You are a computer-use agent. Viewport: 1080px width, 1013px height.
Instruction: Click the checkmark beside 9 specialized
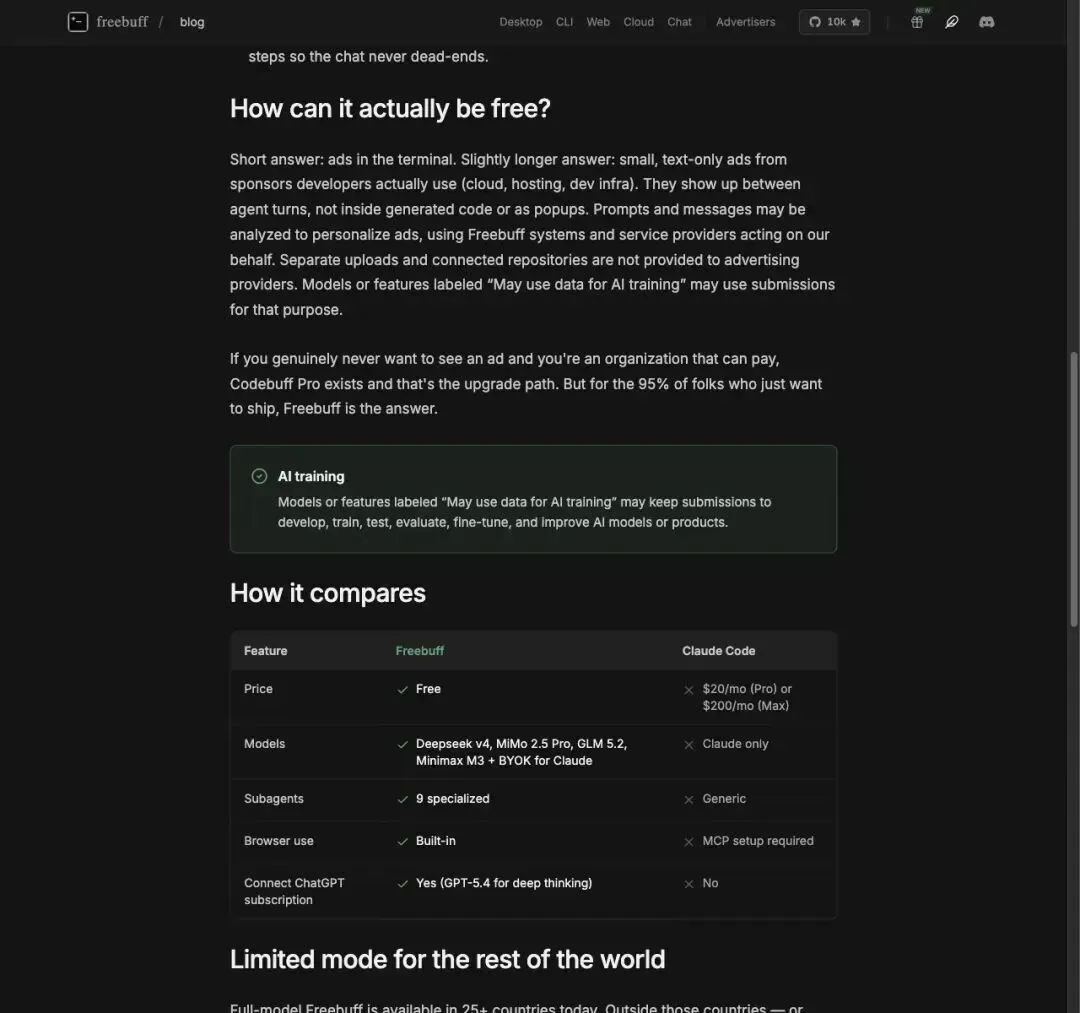403,800
